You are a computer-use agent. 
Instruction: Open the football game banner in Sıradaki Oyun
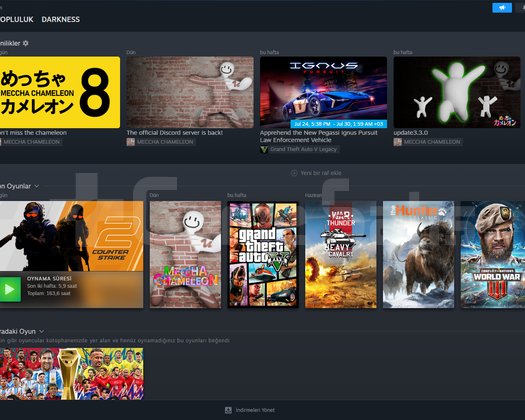[71, 374]
